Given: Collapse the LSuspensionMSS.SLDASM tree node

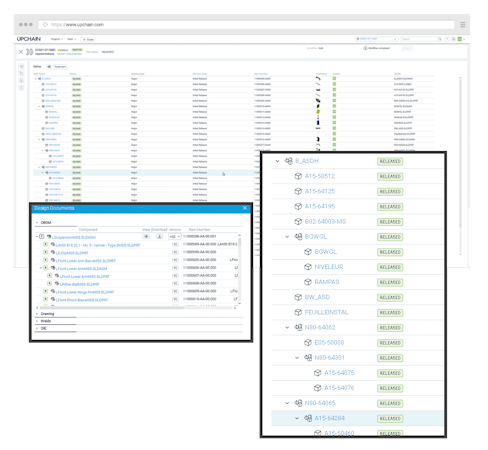Looking at the screenshot, I should (x=37, y=237).
